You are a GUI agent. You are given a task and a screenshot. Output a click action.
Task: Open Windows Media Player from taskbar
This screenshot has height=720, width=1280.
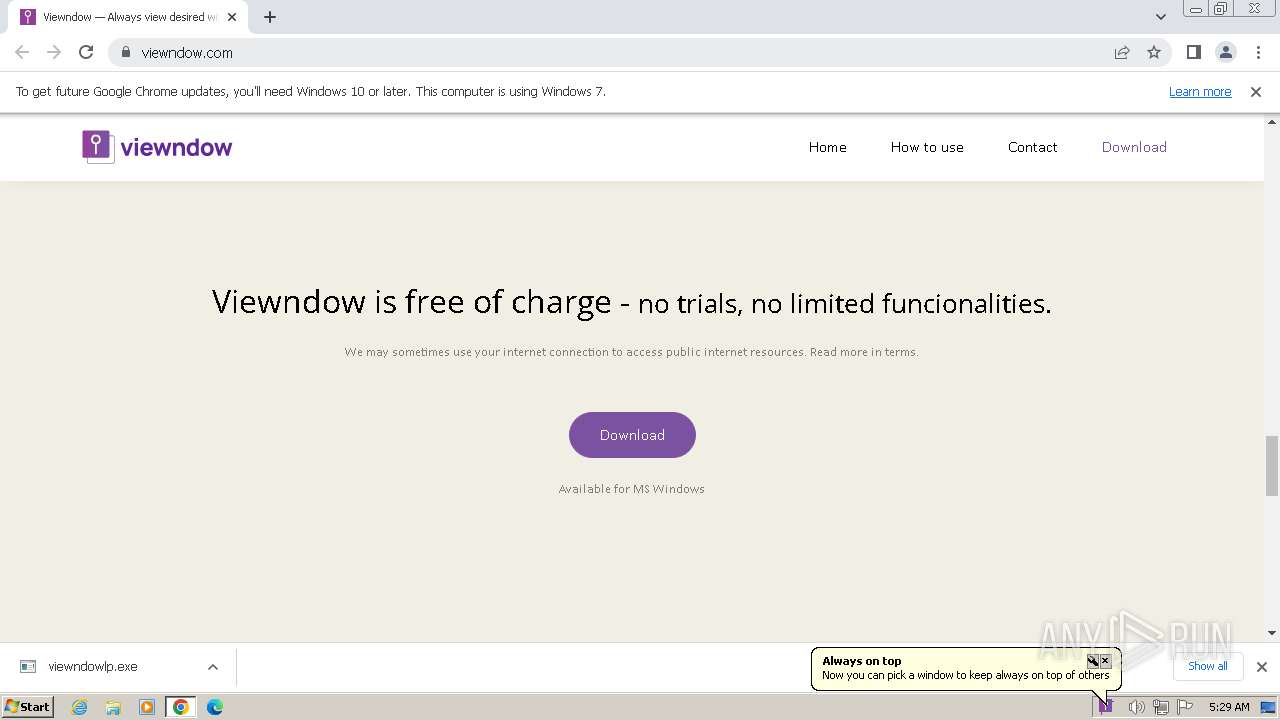pos(147,707)
